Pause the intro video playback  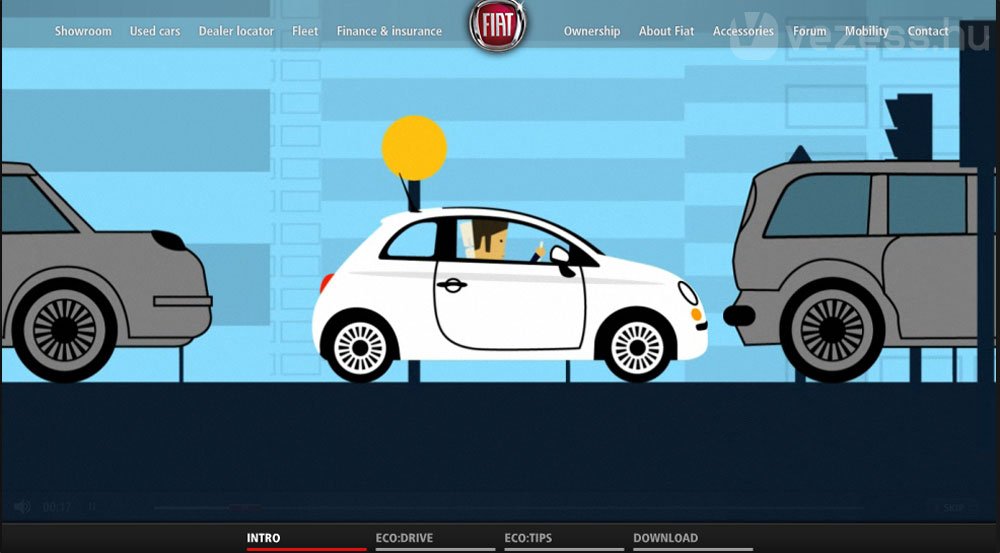[x=92, y=507]
